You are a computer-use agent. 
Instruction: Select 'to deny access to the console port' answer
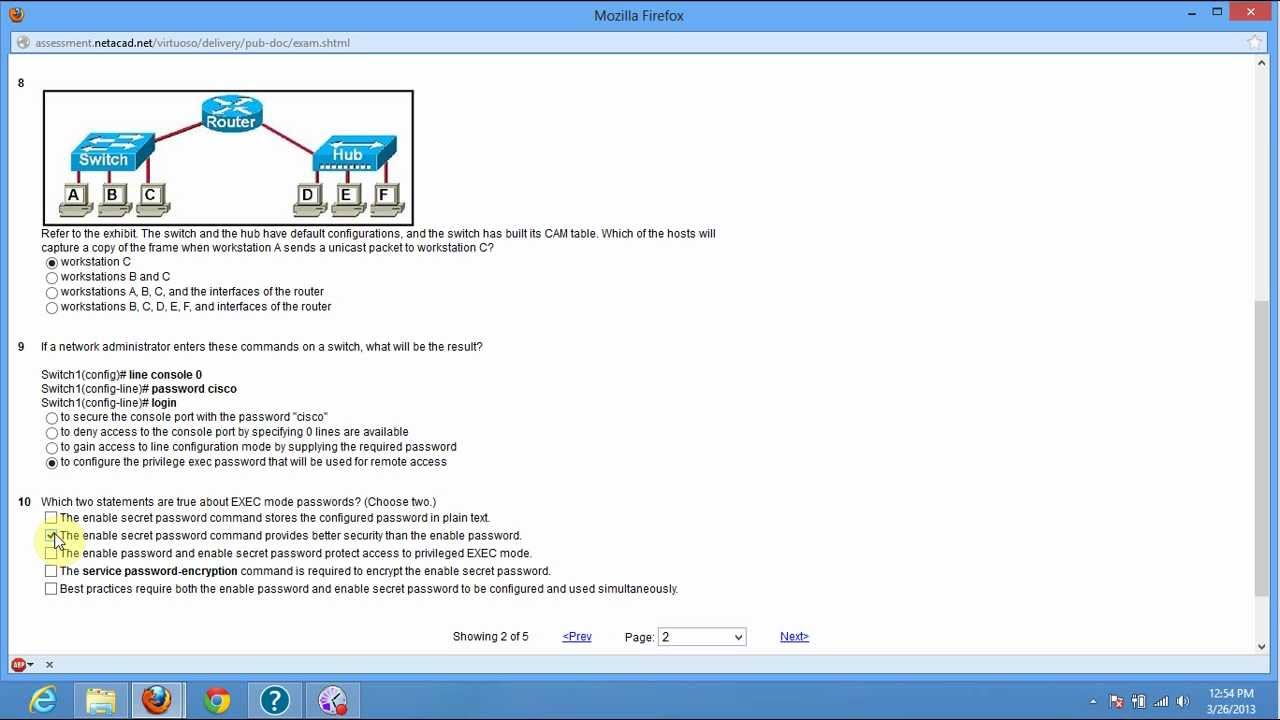point(52,433)
